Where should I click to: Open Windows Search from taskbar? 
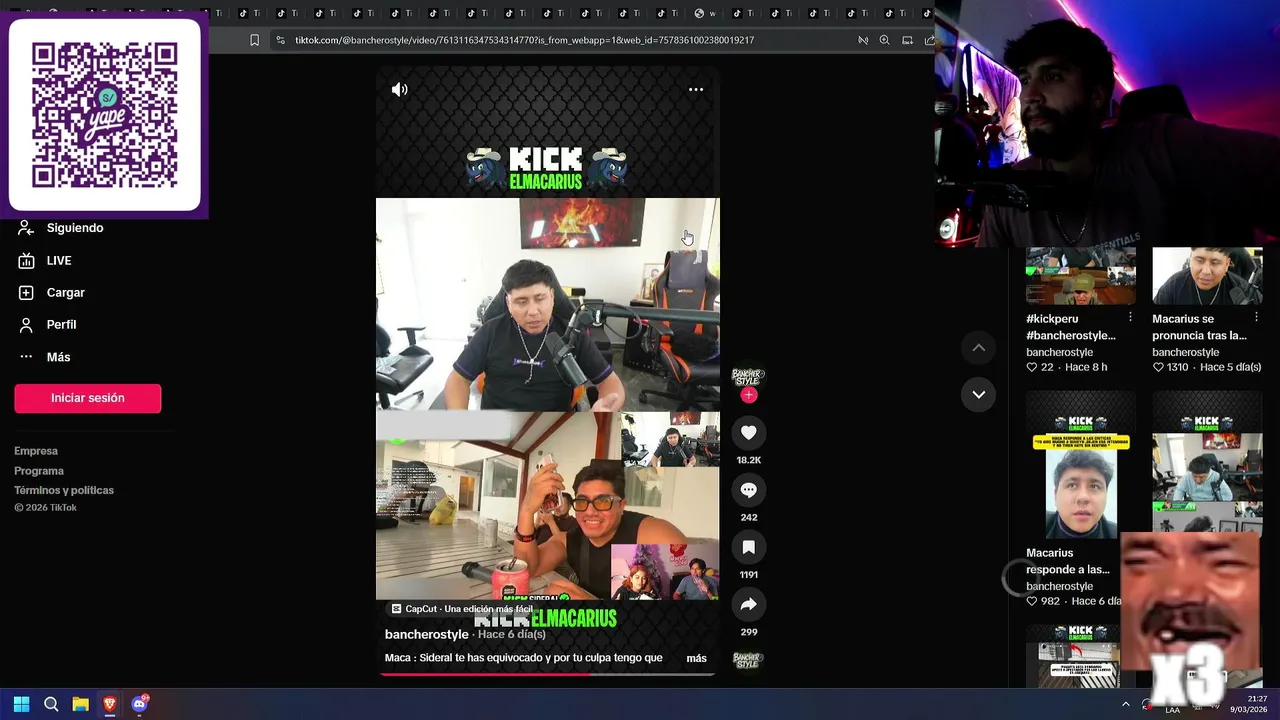click(51, 704)
